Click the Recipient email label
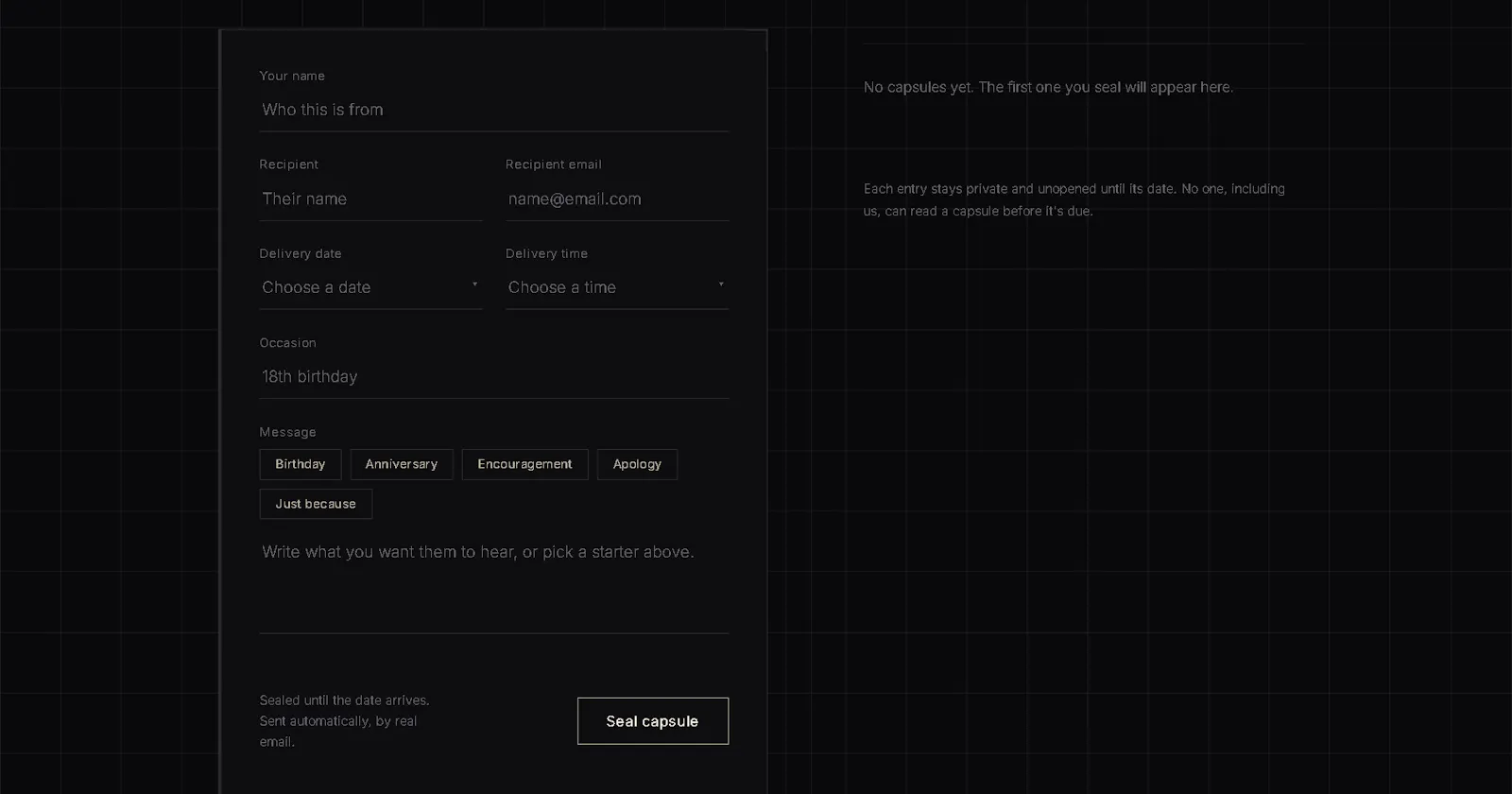 tap(554, 164)
